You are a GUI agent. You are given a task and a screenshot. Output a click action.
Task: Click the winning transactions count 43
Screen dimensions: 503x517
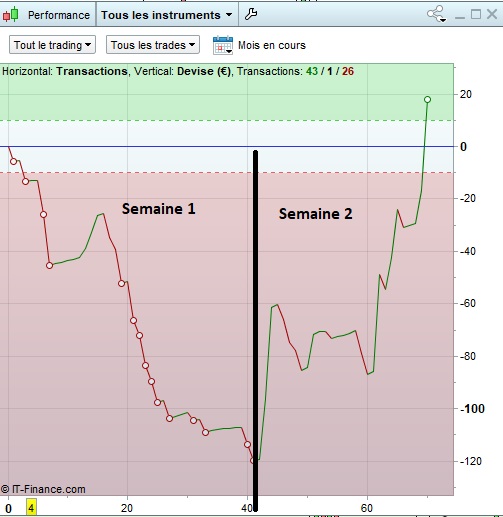(312, 71)
